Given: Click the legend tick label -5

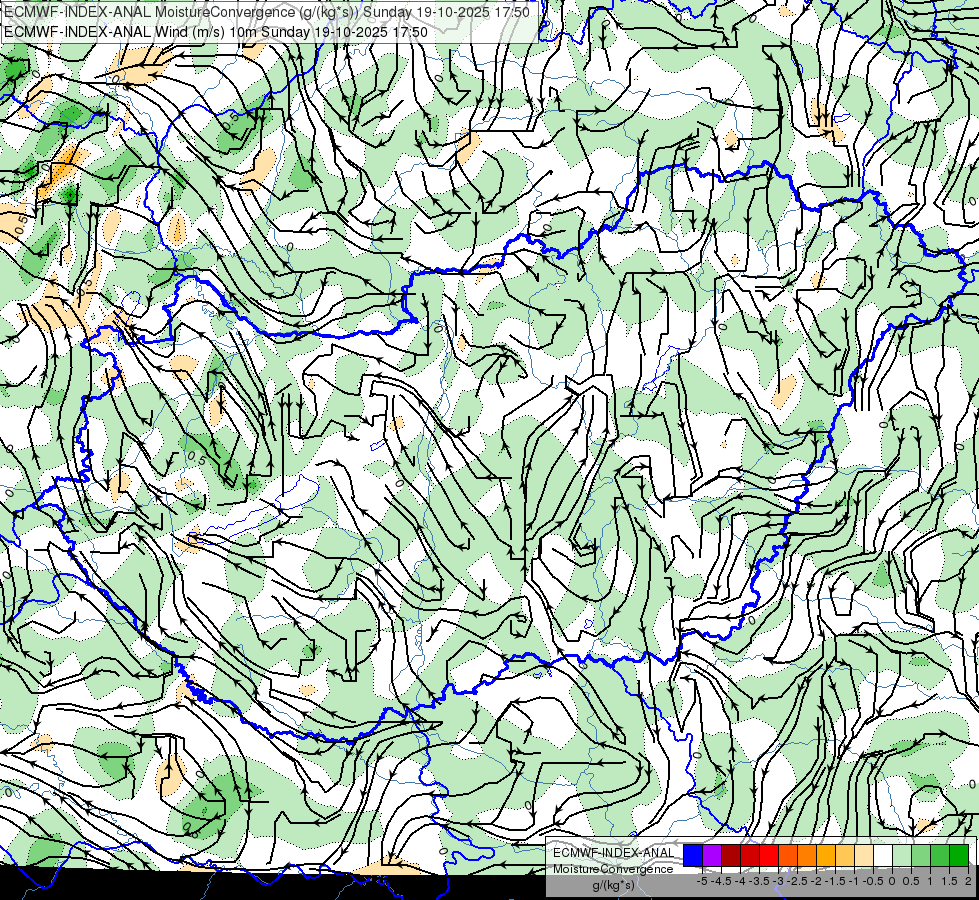Looking at the screenshot, I should [x=702, y=881].
